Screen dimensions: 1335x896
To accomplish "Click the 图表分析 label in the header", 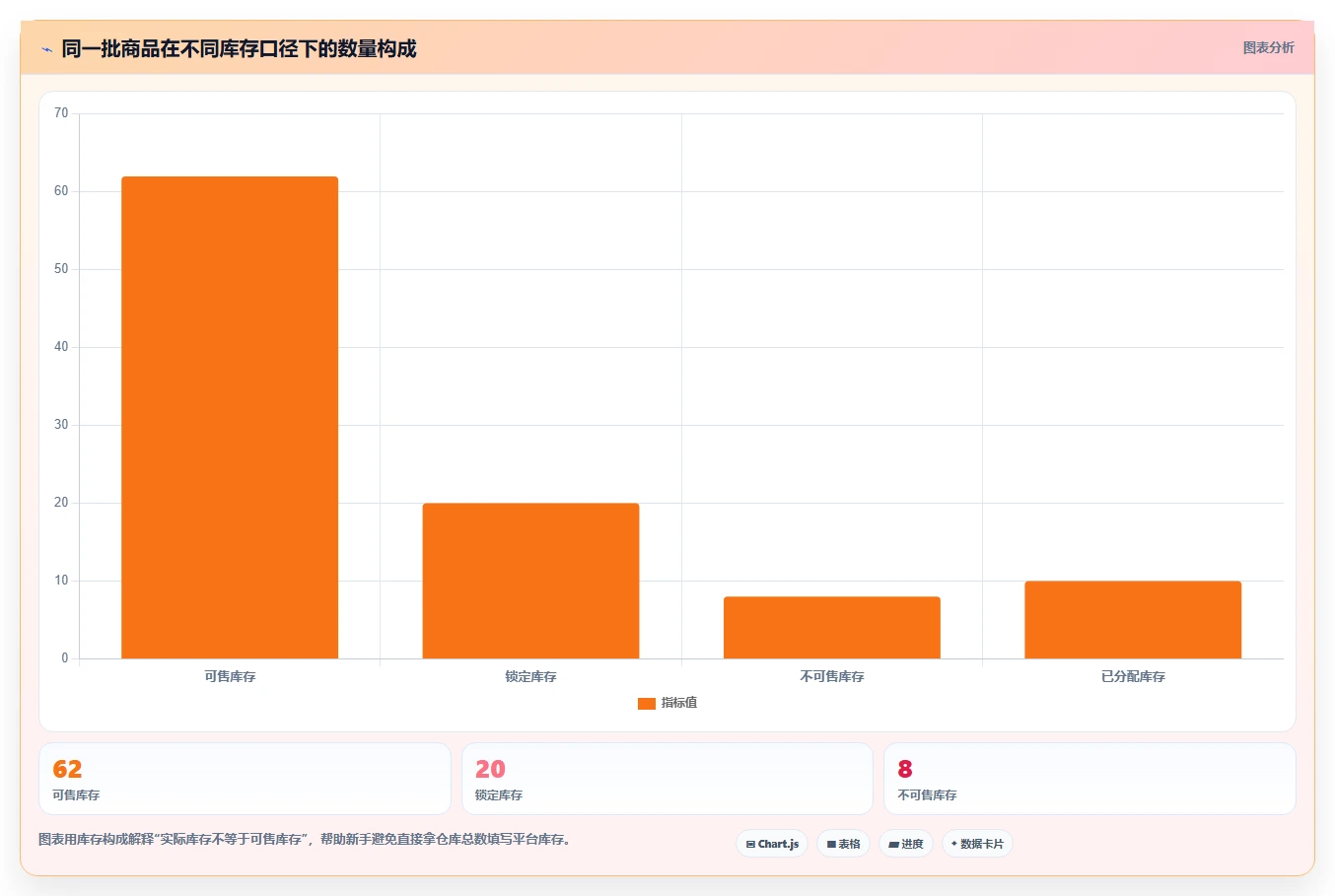I will point(1268,47).
